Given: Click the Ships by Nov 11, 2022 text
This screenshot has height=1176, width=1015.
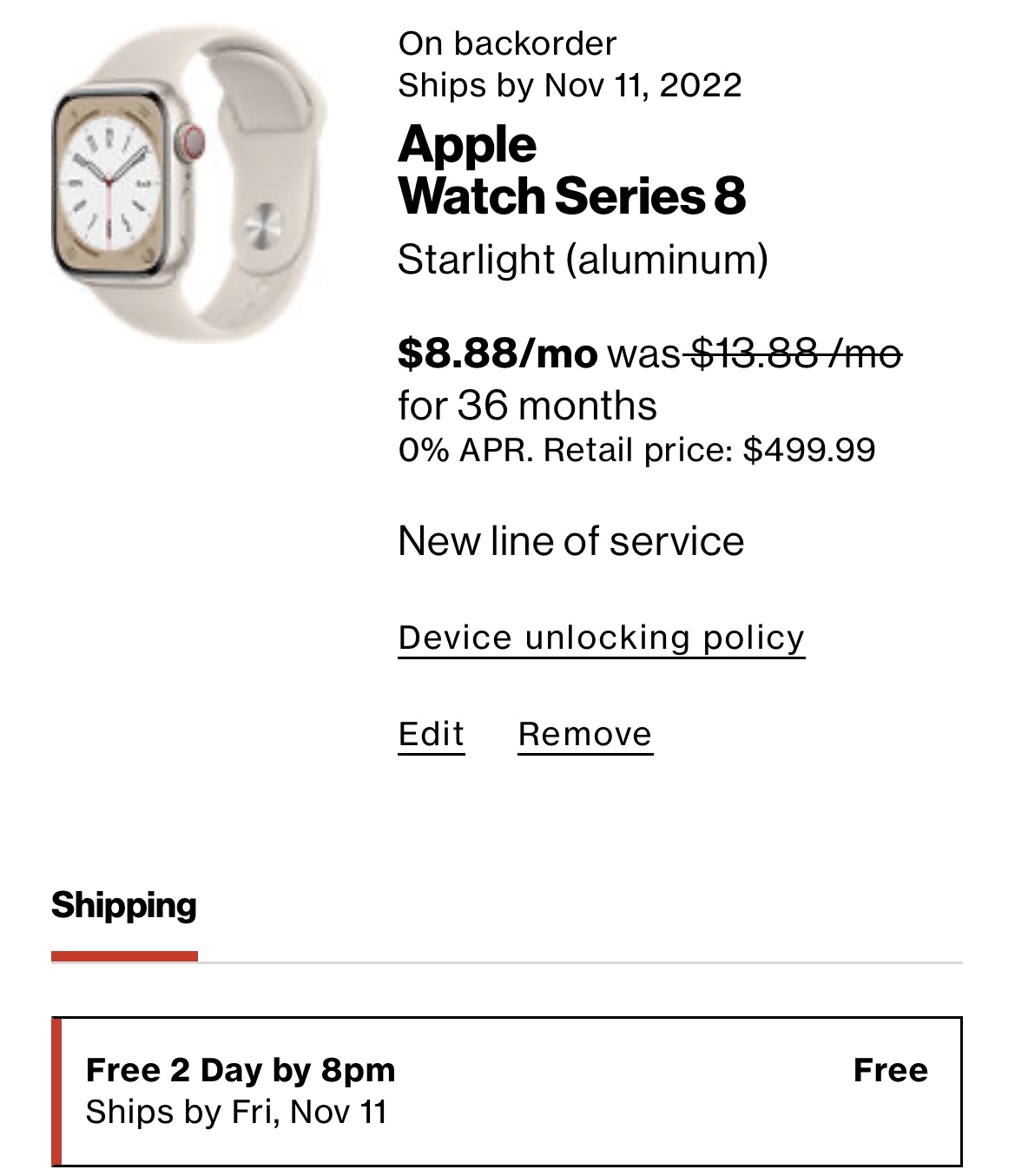Looking at the screenshot, I should coord(570,85).
